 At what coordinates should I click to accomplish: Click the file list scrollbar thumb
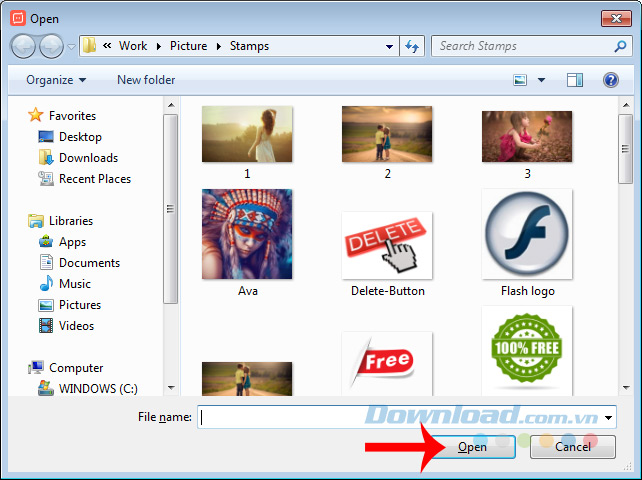coord(626,149)
